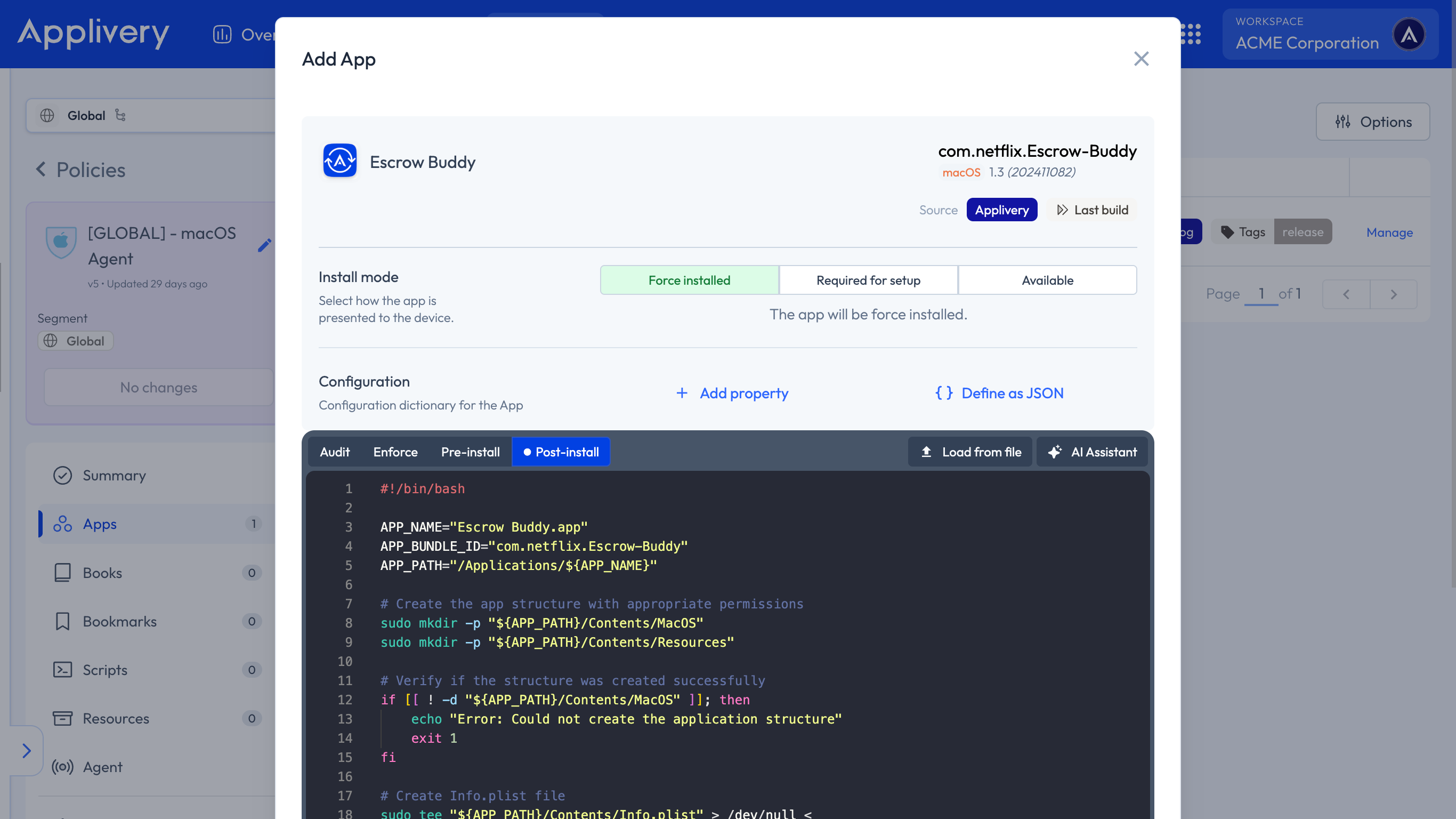Viewport: 1456px width, 819px height.
Task: Click the Tags label
Action: (1243, 232)
